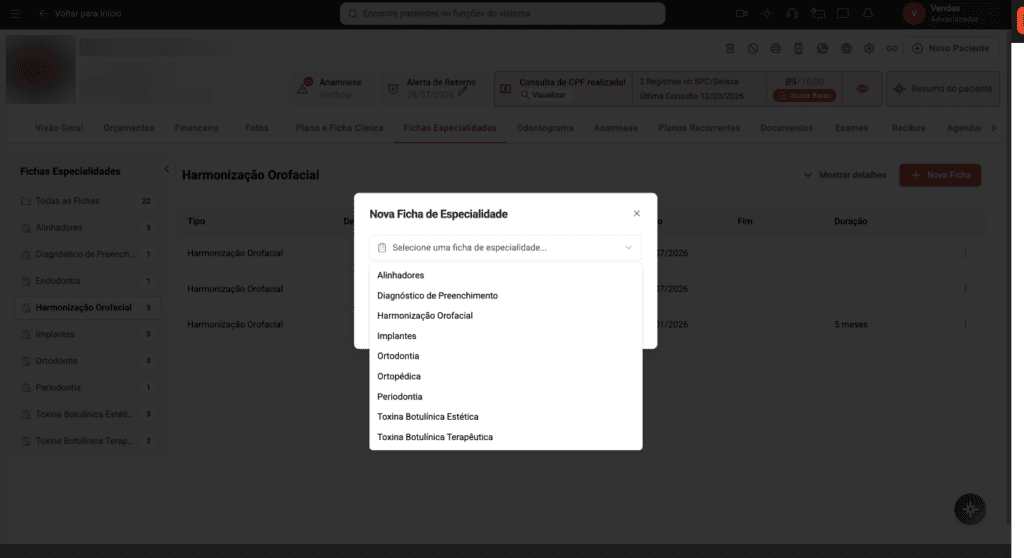Click the AI sparkle icon in top bar

click(x=767, y=13)
